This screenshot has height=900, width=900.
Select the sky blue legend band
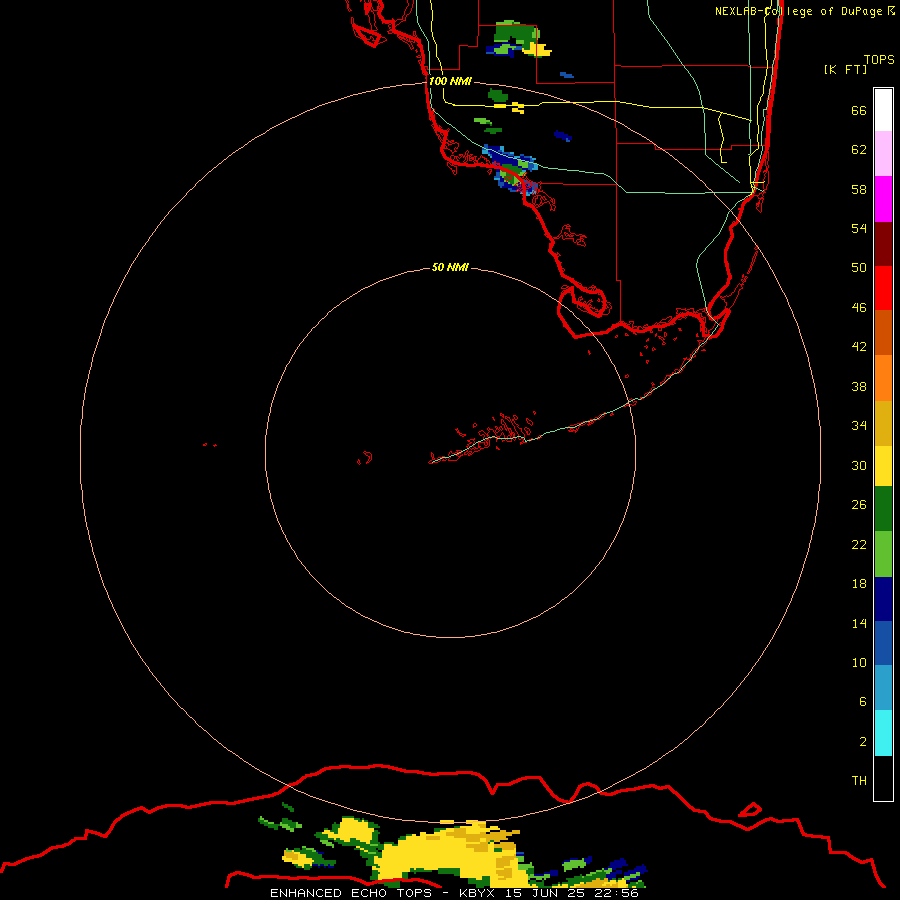click(883, 688)
